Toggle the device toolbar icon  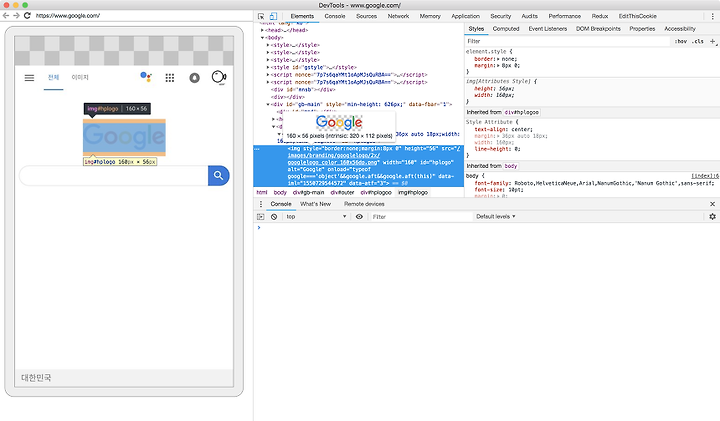(273, 16)
